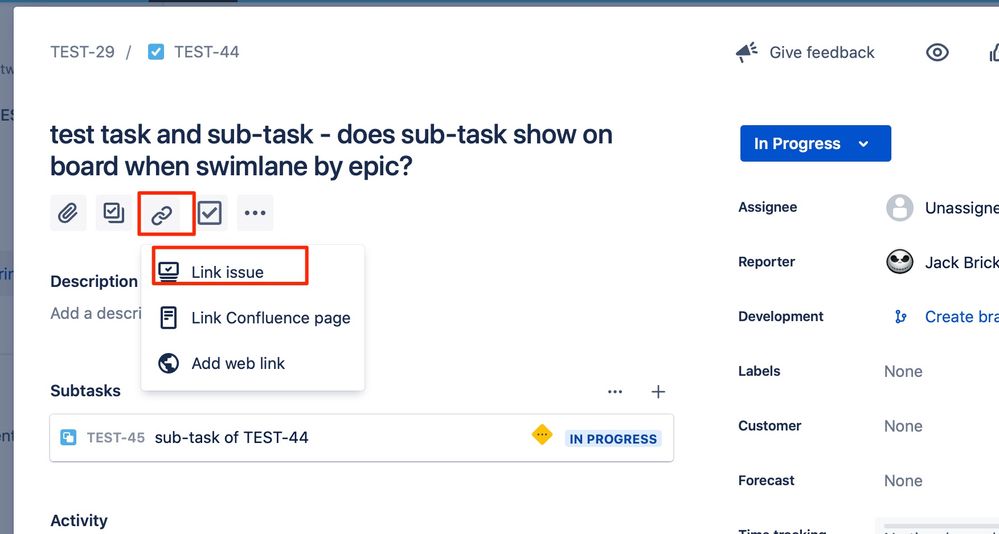Click the checklist checkbox toolbar icon

pyautogui.click(x=209, y=213)
